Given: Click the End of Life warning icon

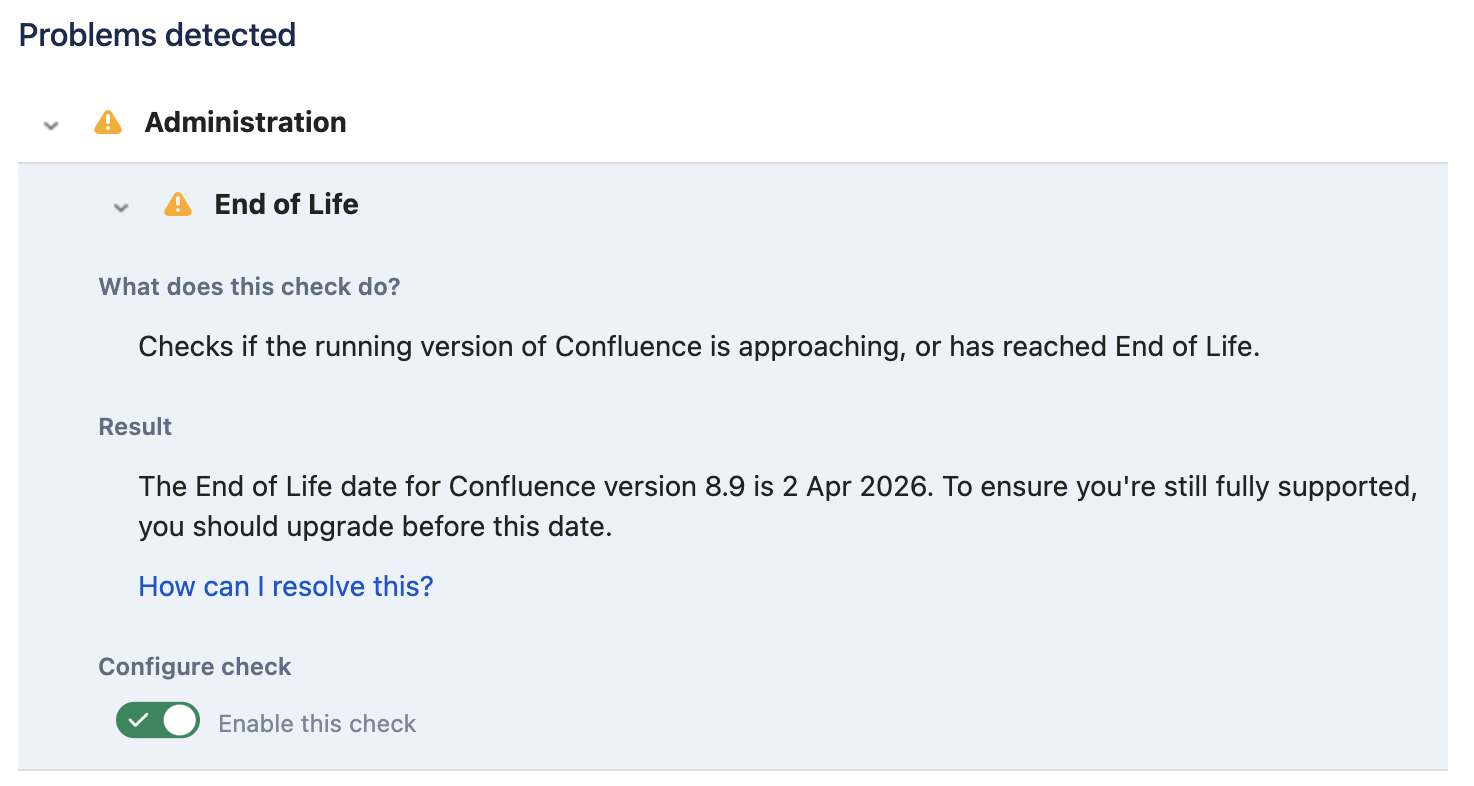Looking at the screenshot, I should 177,205.
